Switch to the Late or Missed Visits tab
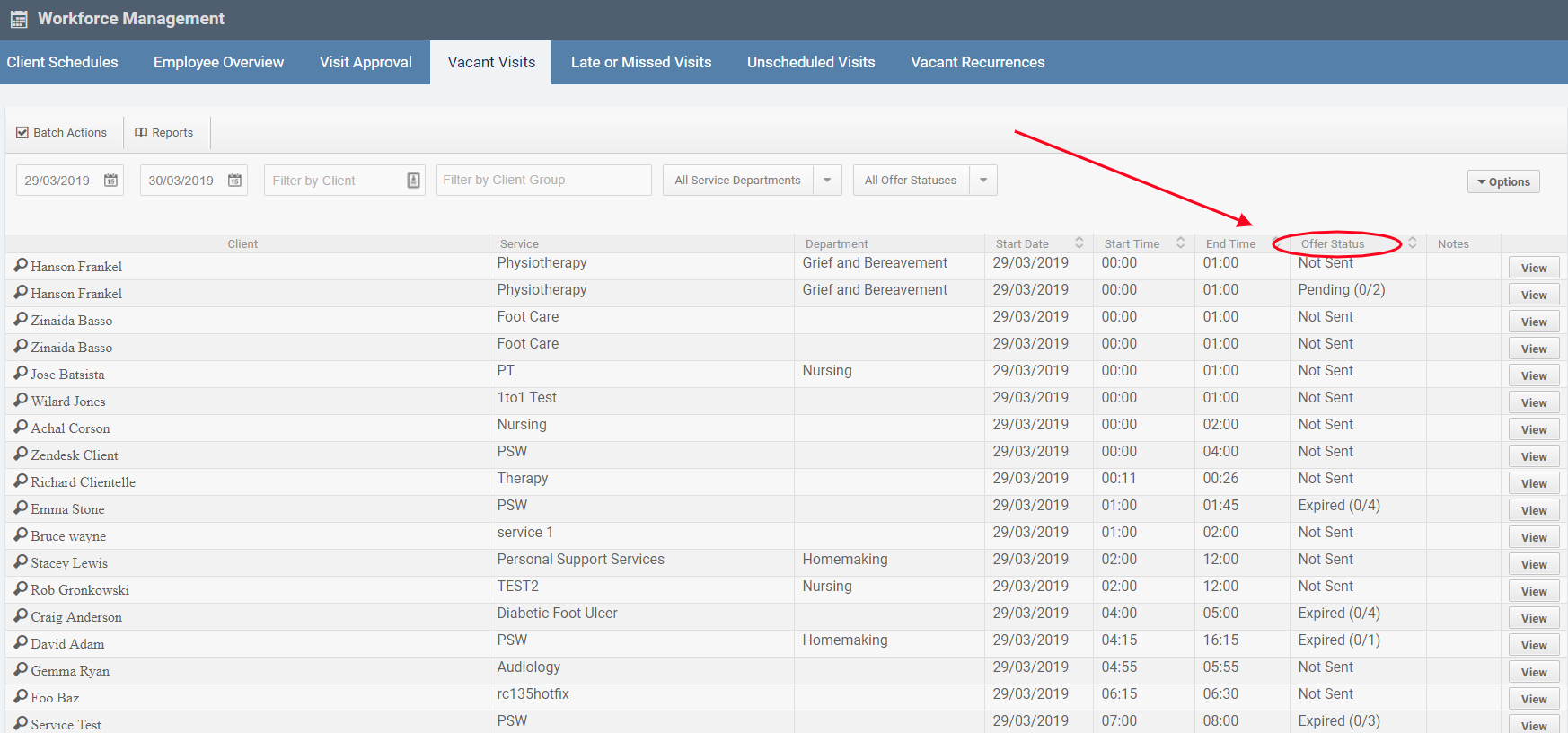 [x=640, y=62]
